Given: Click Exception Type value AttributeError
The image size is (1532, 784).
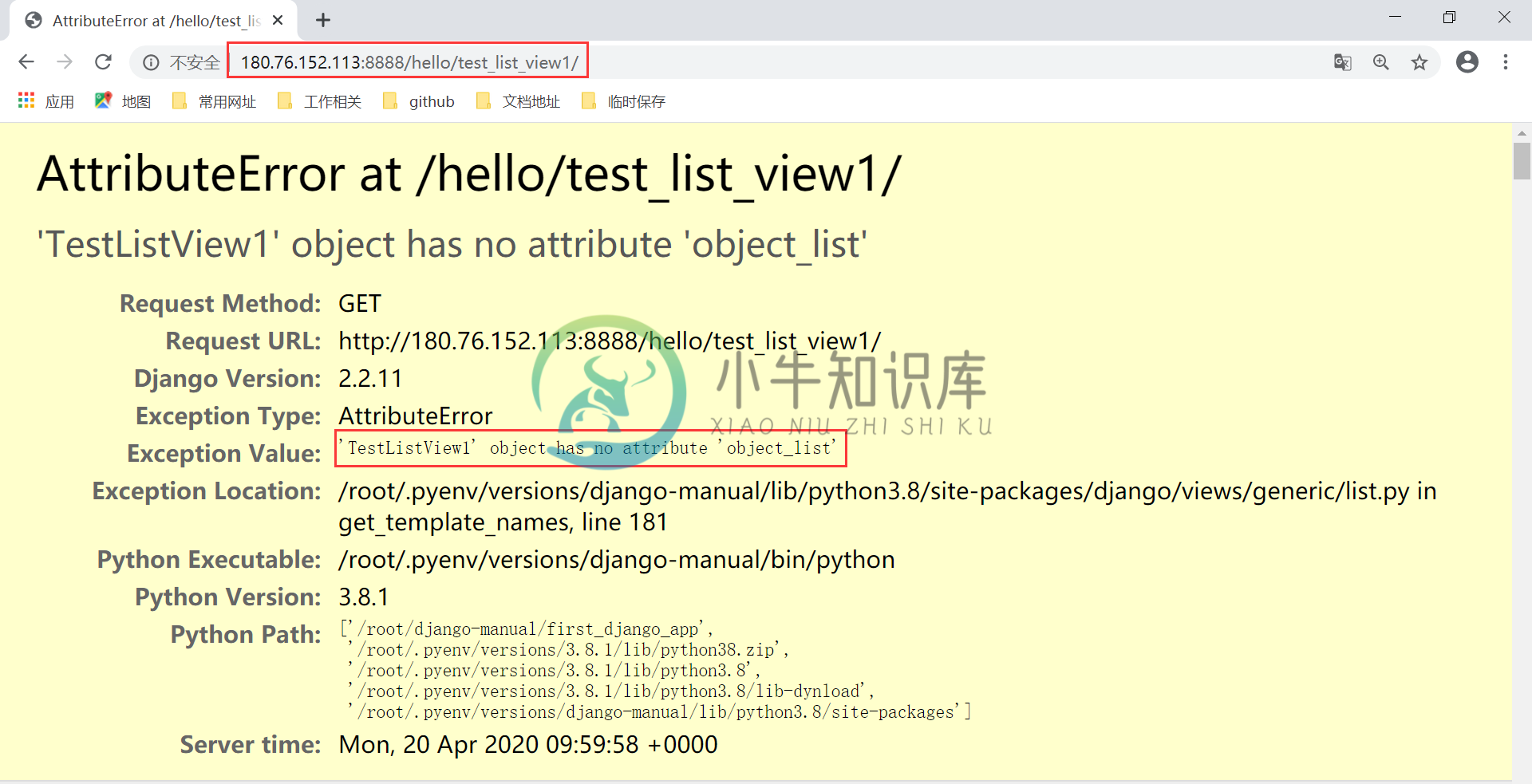Looking at the screenshot, I should pos(416,416).
